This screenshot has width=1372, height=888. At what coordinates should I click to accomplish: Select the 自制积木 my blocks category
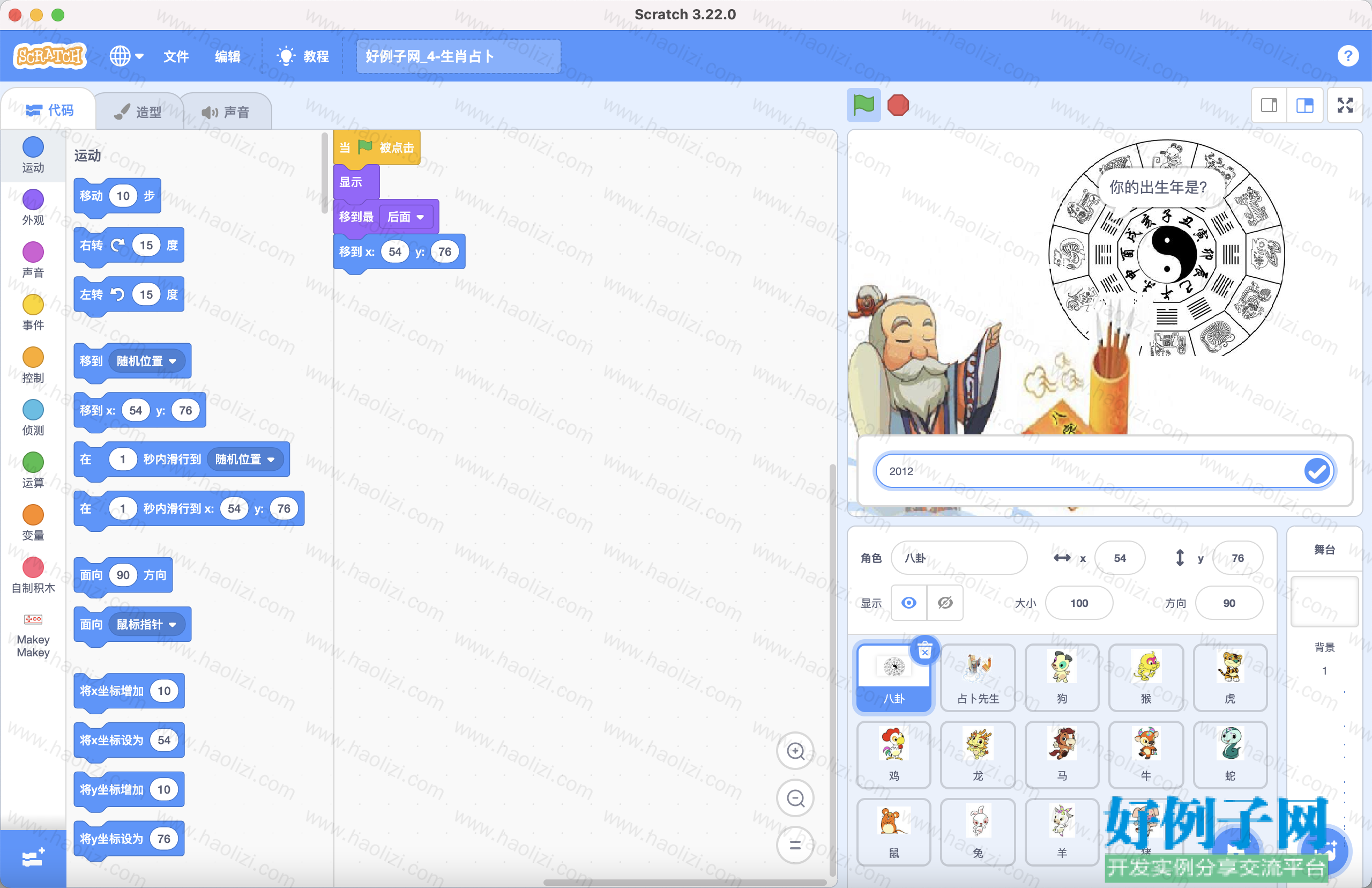pyautogui.click(x=33, y=575)
